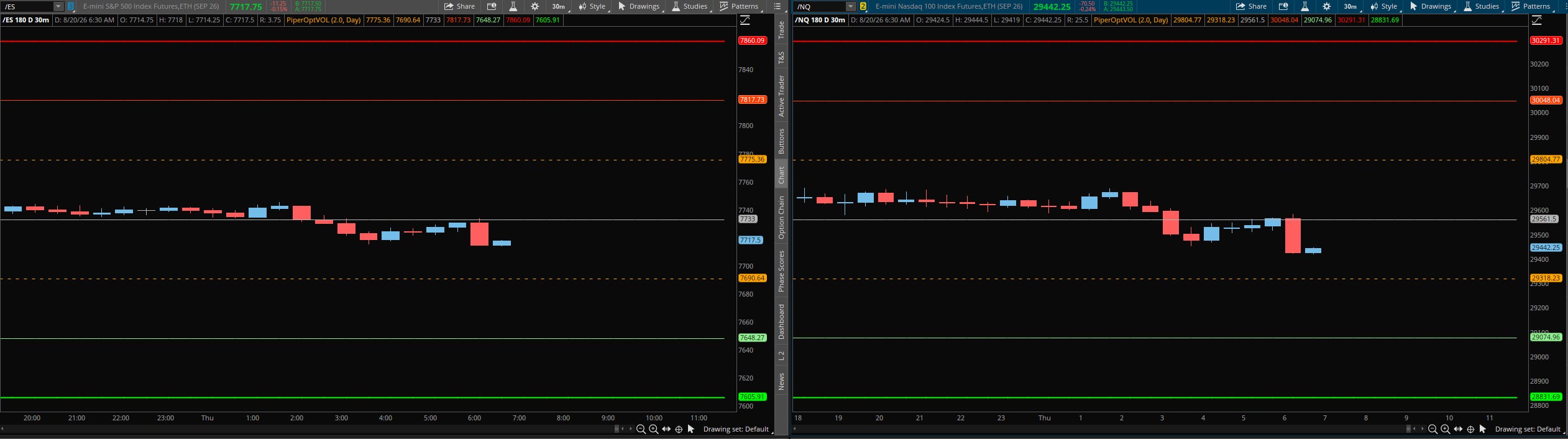Click the 30291.31 red price level label

coord(1546,40)
